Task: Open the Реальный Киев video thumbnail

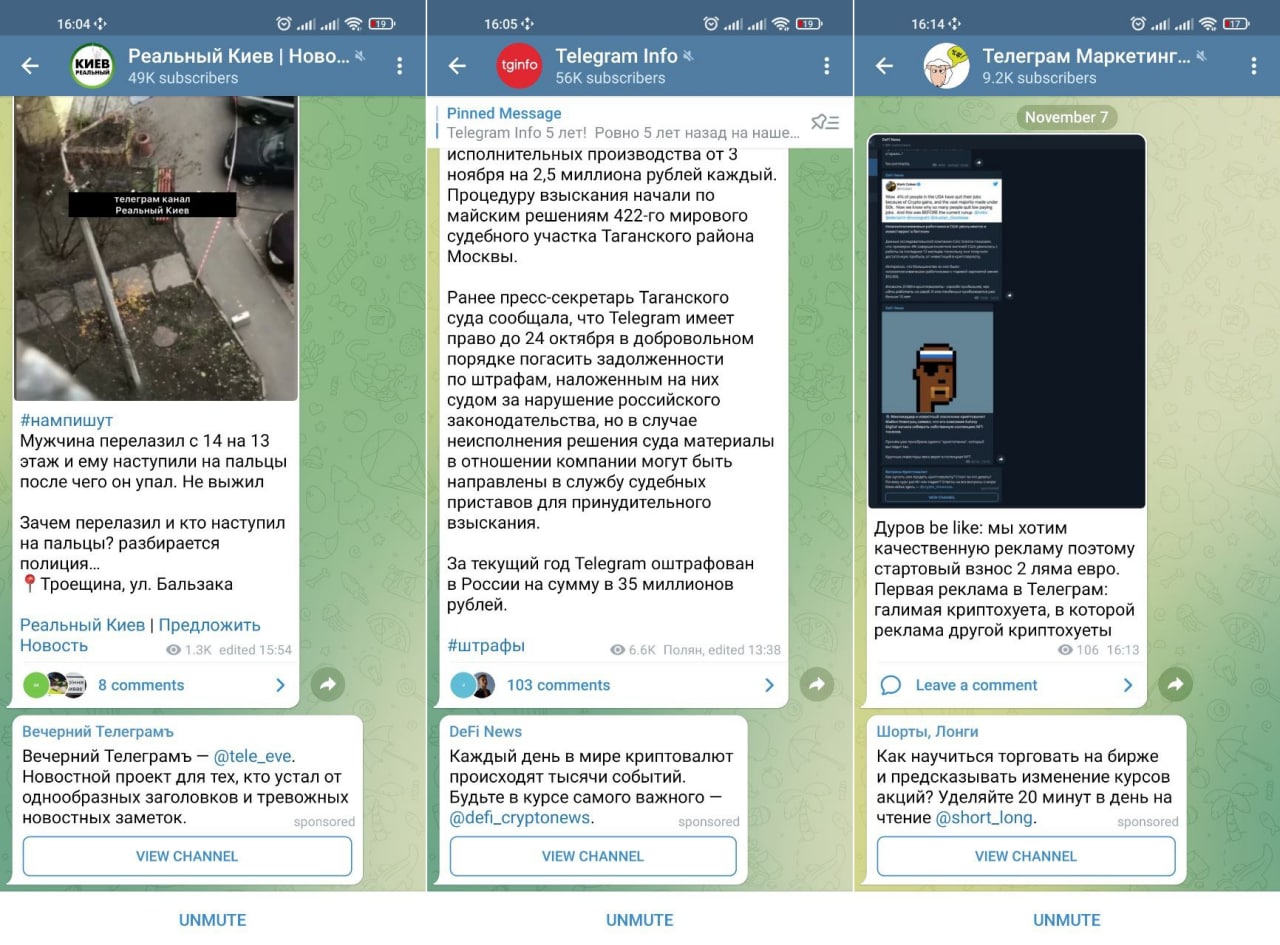Action: 156,248
